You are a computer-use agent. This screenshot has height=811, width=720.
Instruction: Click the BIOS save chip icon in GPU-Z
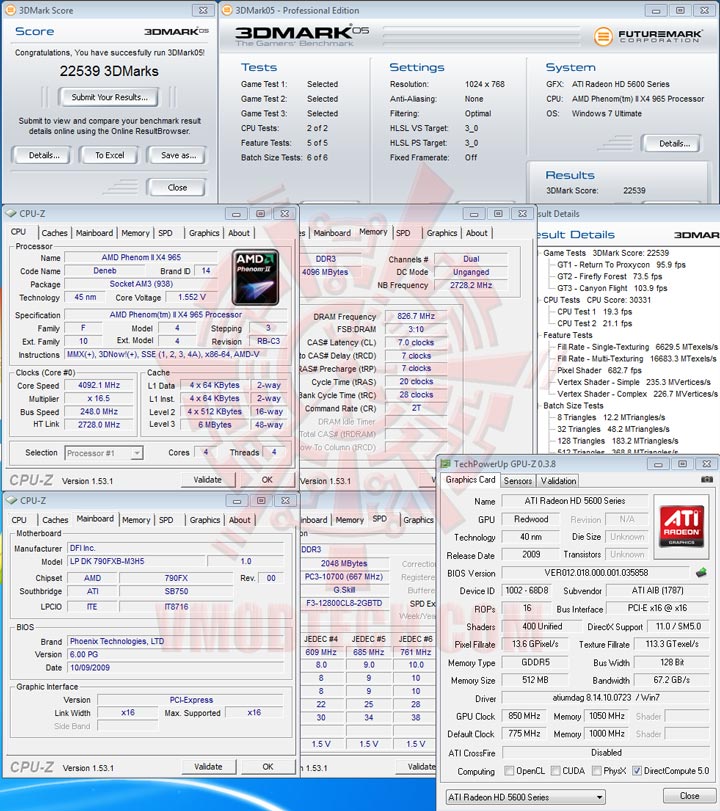701,572
